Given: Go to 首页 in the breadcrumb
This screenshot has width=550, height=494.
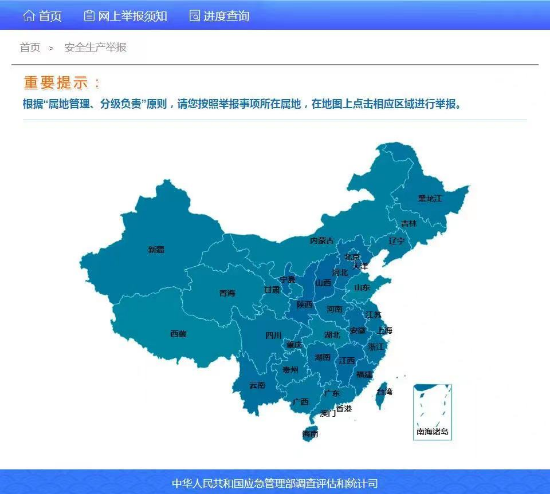Looking at the screenshot, I should point(30,47).
